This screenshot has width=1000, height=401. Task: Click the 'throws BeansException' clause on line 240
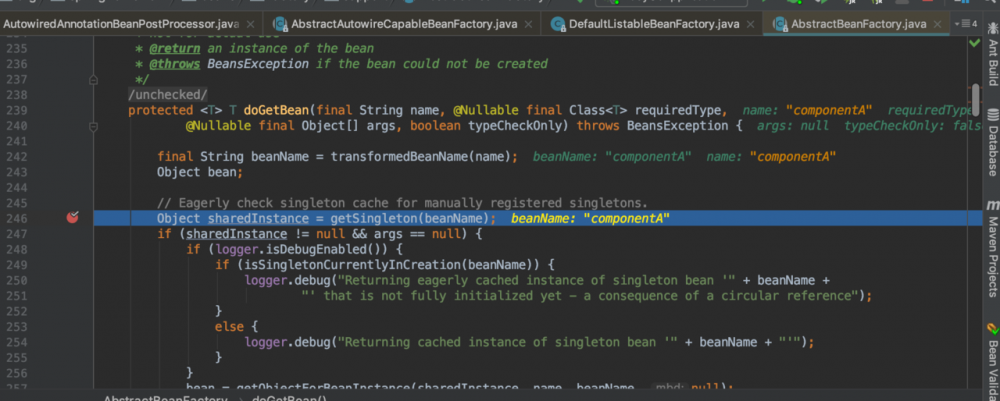tap(653, 126)
